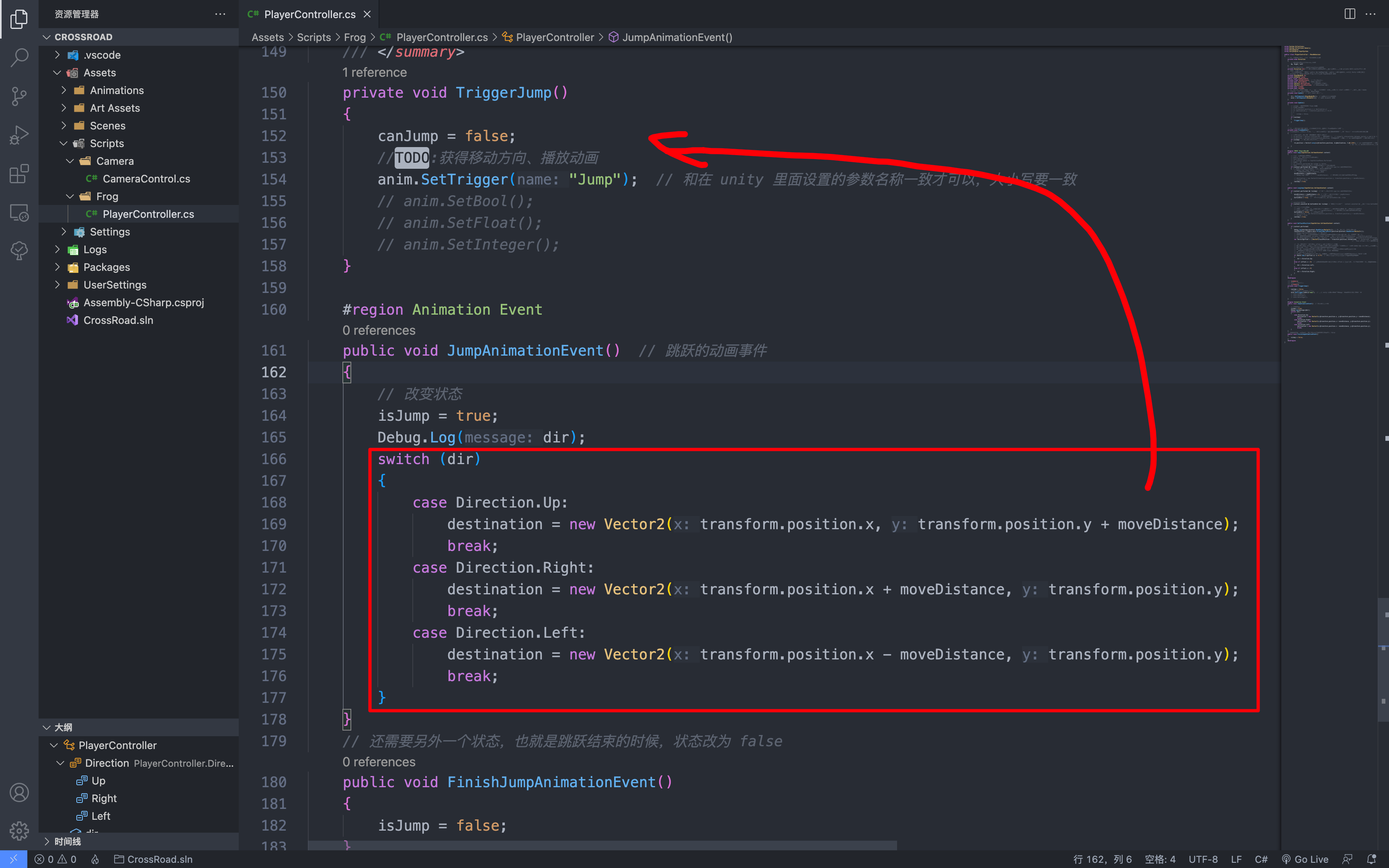Open the Extensions view
Viewport: 1389px width, 868px height.
(19, 174)
